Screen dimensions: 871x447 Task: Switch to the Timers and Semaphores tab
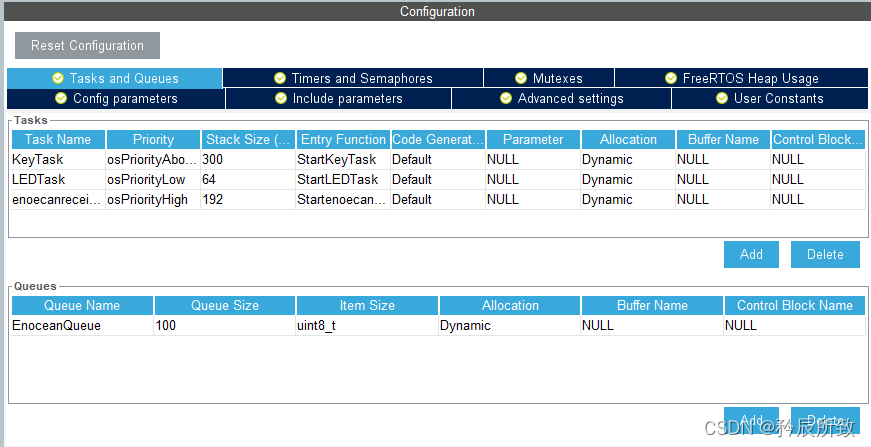click(353, 78)
